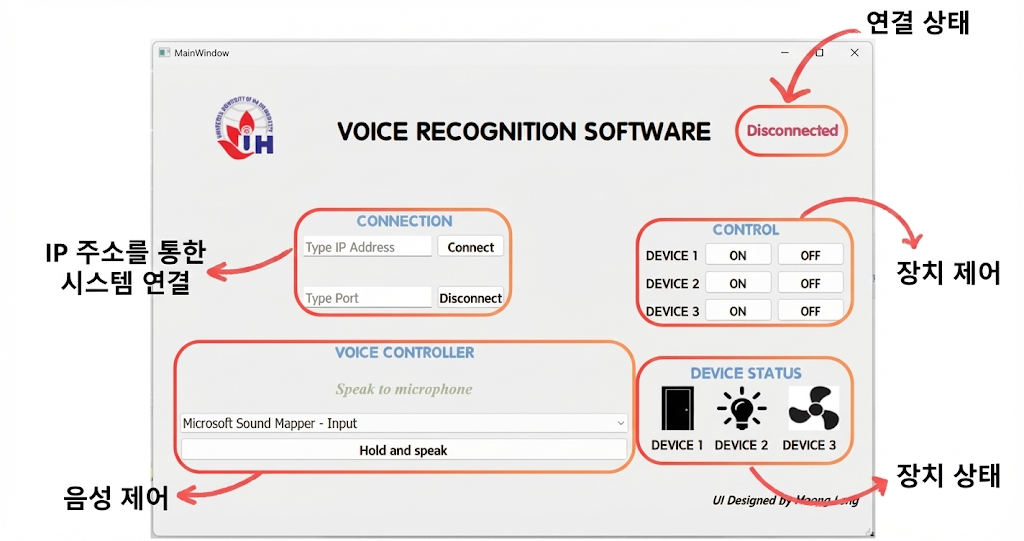Click the fan icon for Device 3
The width and height of the screenshot is (1024, 541).
(x=812, y=408)
